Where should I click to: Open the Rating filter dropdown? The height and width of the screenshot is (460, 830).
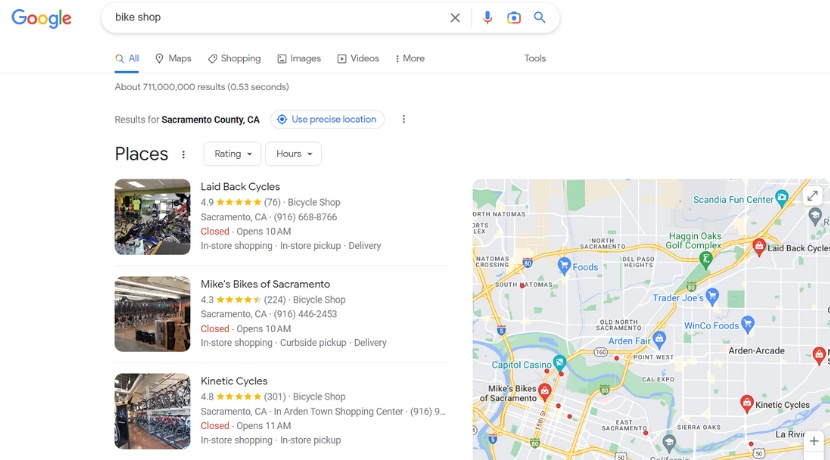(x=232, y=154)
